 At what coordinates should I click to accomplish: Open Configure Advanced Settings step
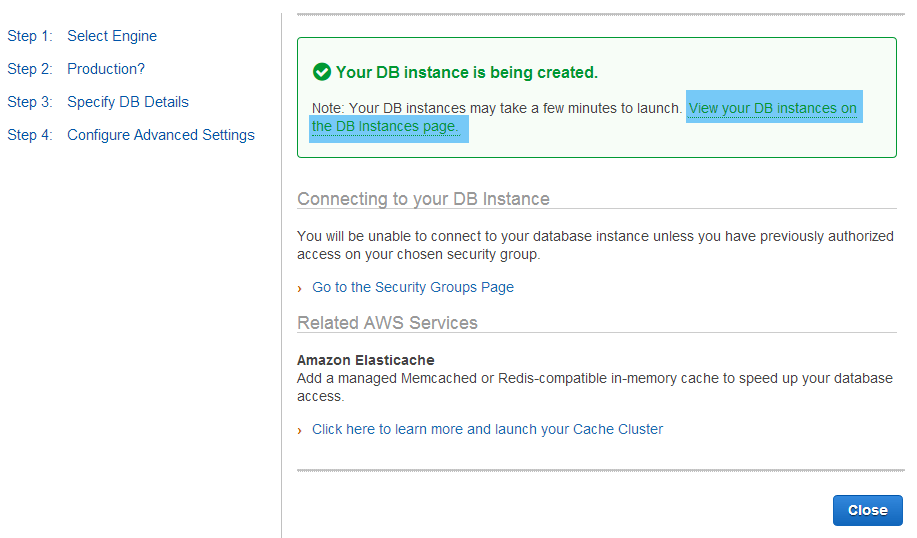[161, 135]
